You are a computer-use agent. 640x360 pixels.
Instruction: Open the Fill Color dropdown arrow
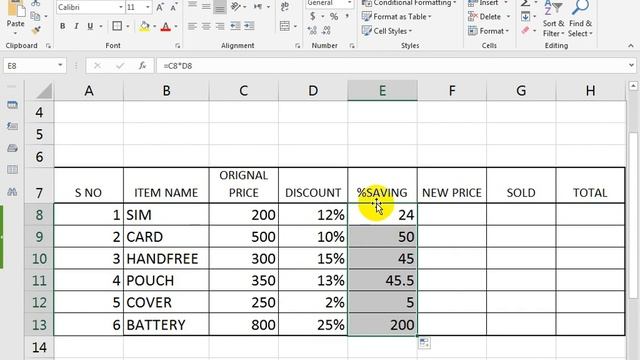[x=154, y=27]
